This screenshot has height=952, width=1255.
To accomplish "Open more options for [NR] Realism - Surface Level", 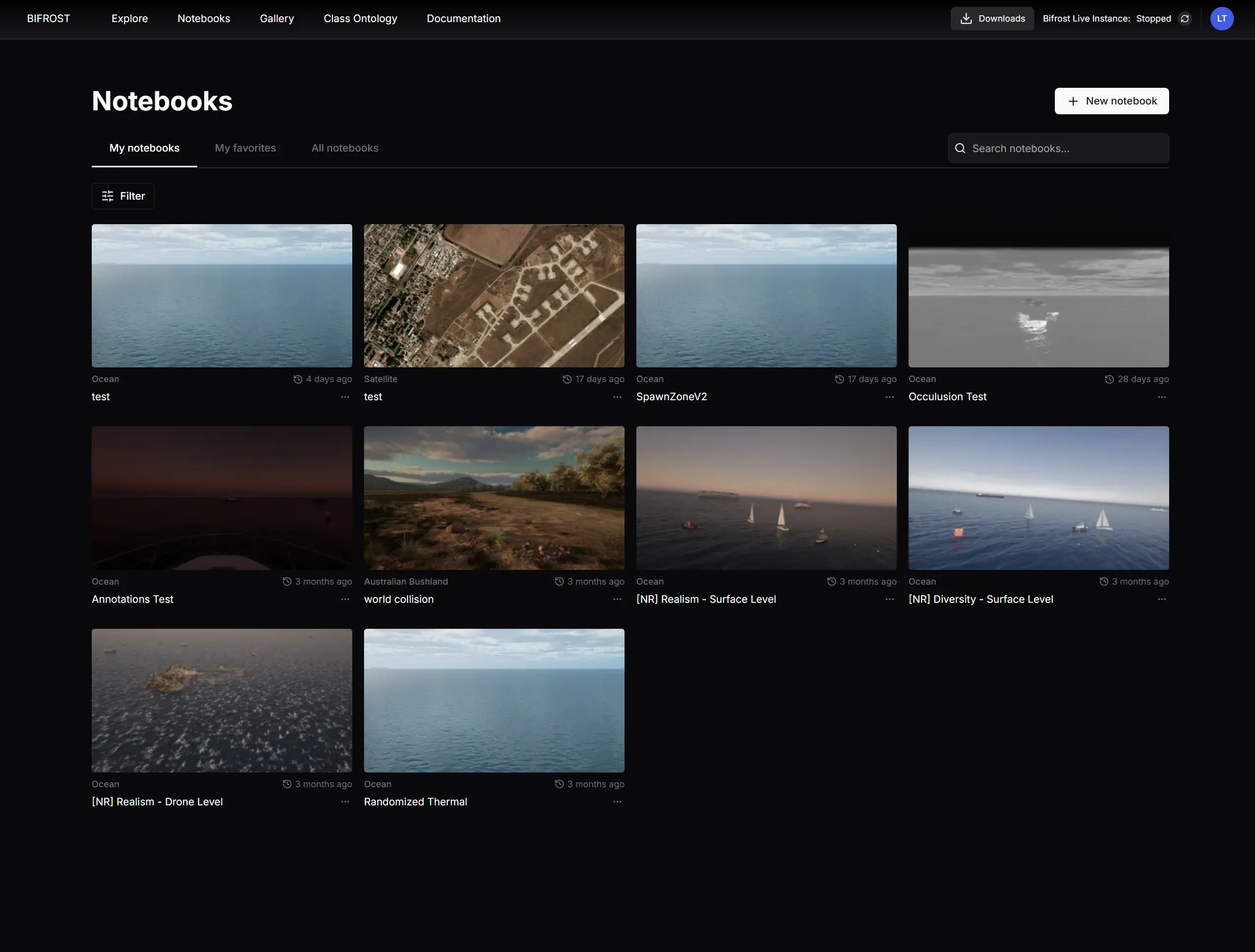I will pos(889,599).
